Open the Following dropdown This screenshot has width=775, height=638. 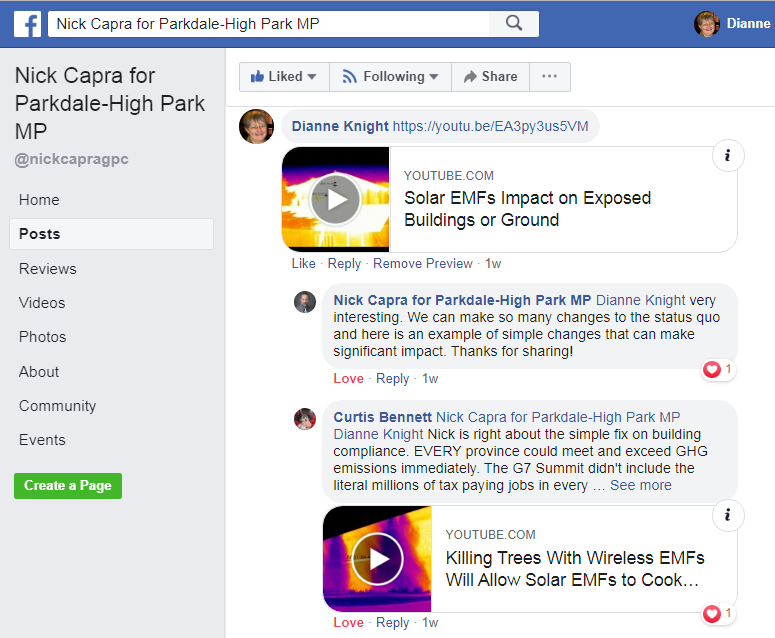(390, 77)
